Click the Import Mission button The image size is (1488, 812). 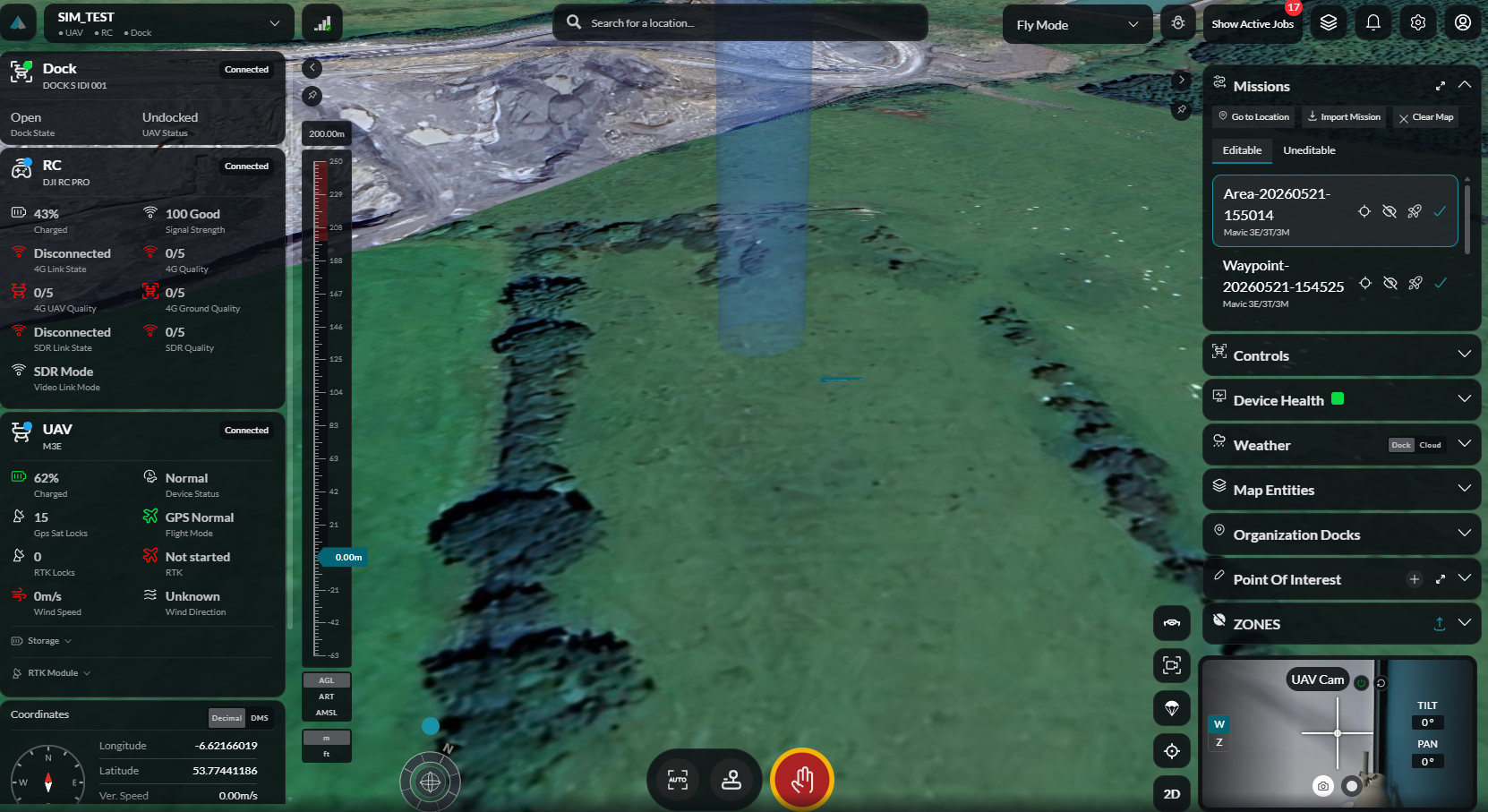(x=1344, y=117)
